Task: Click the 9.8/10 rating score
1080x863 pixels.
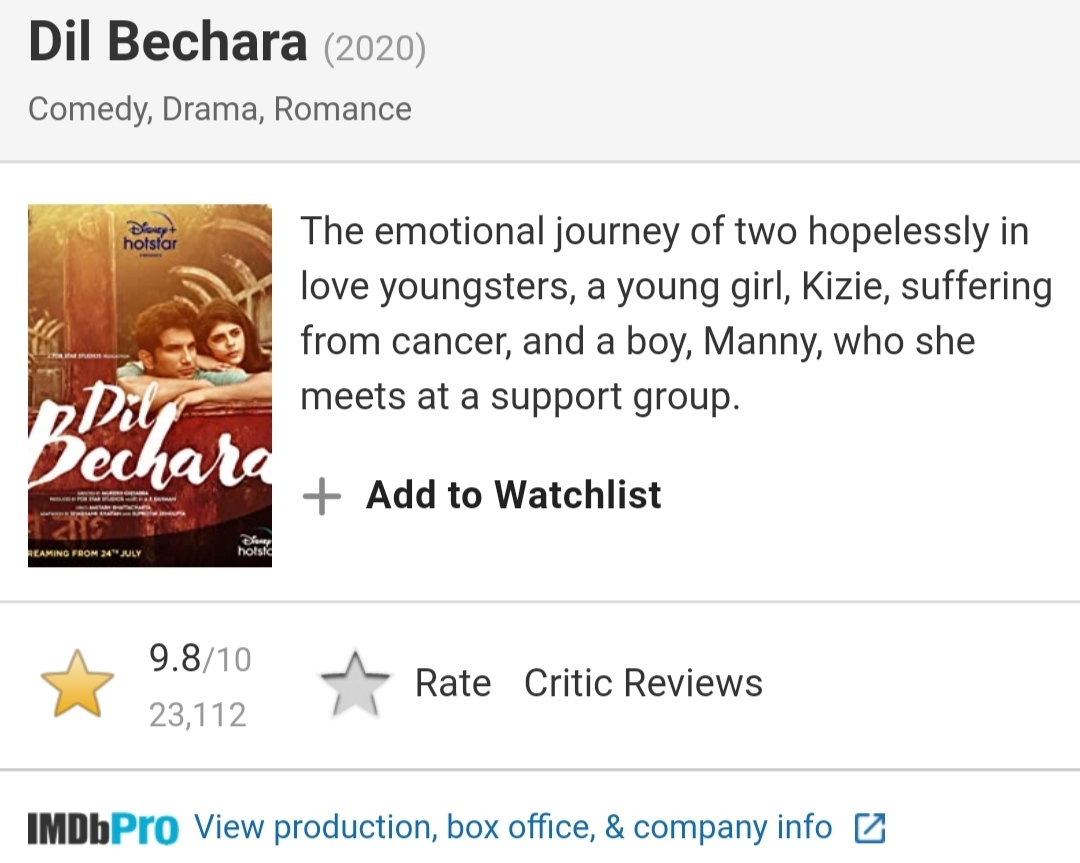Action: coord(200,658)
